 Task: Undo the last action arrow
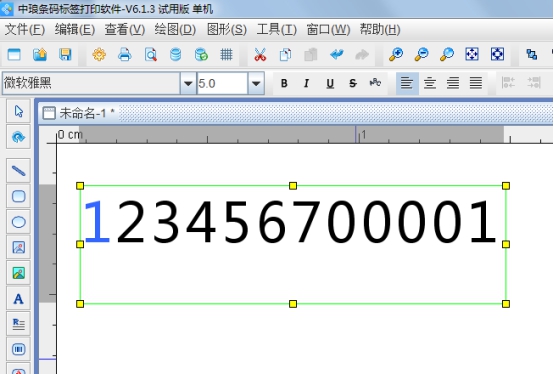tap(337, 55)
